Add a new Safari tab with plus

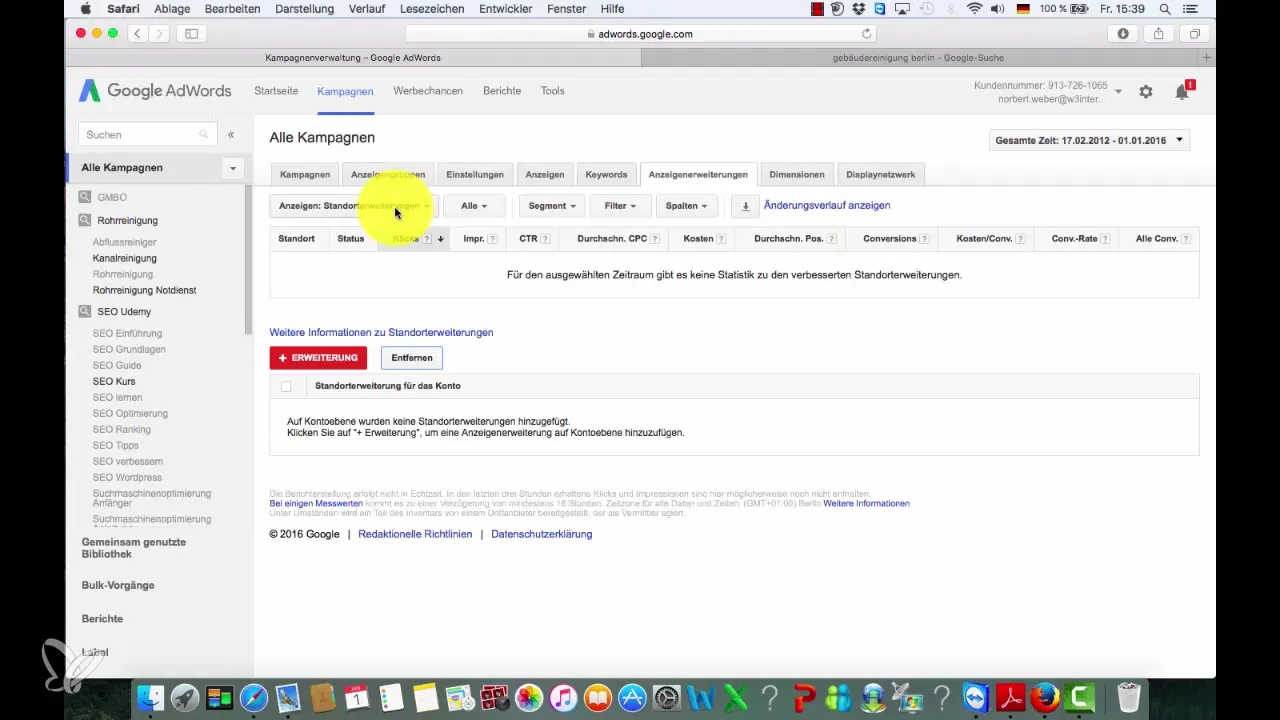coord(1207,58)
